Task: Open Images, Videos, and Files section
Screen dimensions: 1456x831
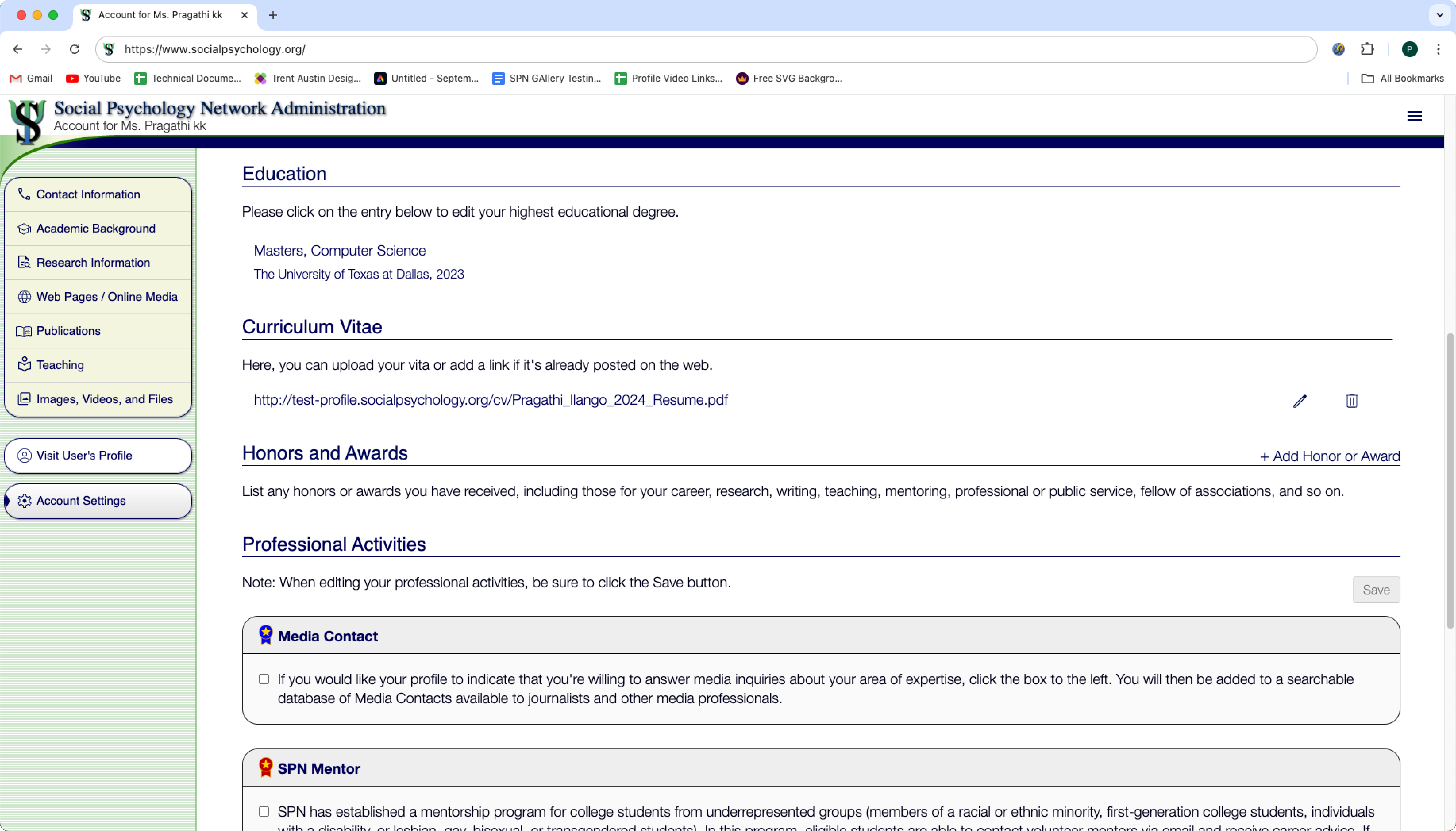Action: coord(98,399)
